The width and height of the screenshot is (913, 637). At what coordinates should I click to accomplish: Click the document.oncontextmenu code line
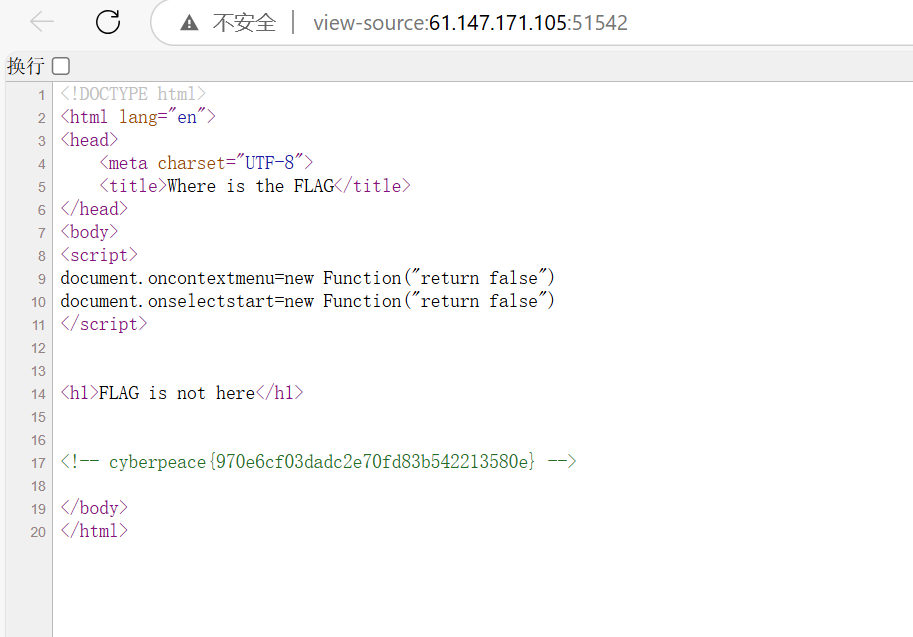point(307,278)
